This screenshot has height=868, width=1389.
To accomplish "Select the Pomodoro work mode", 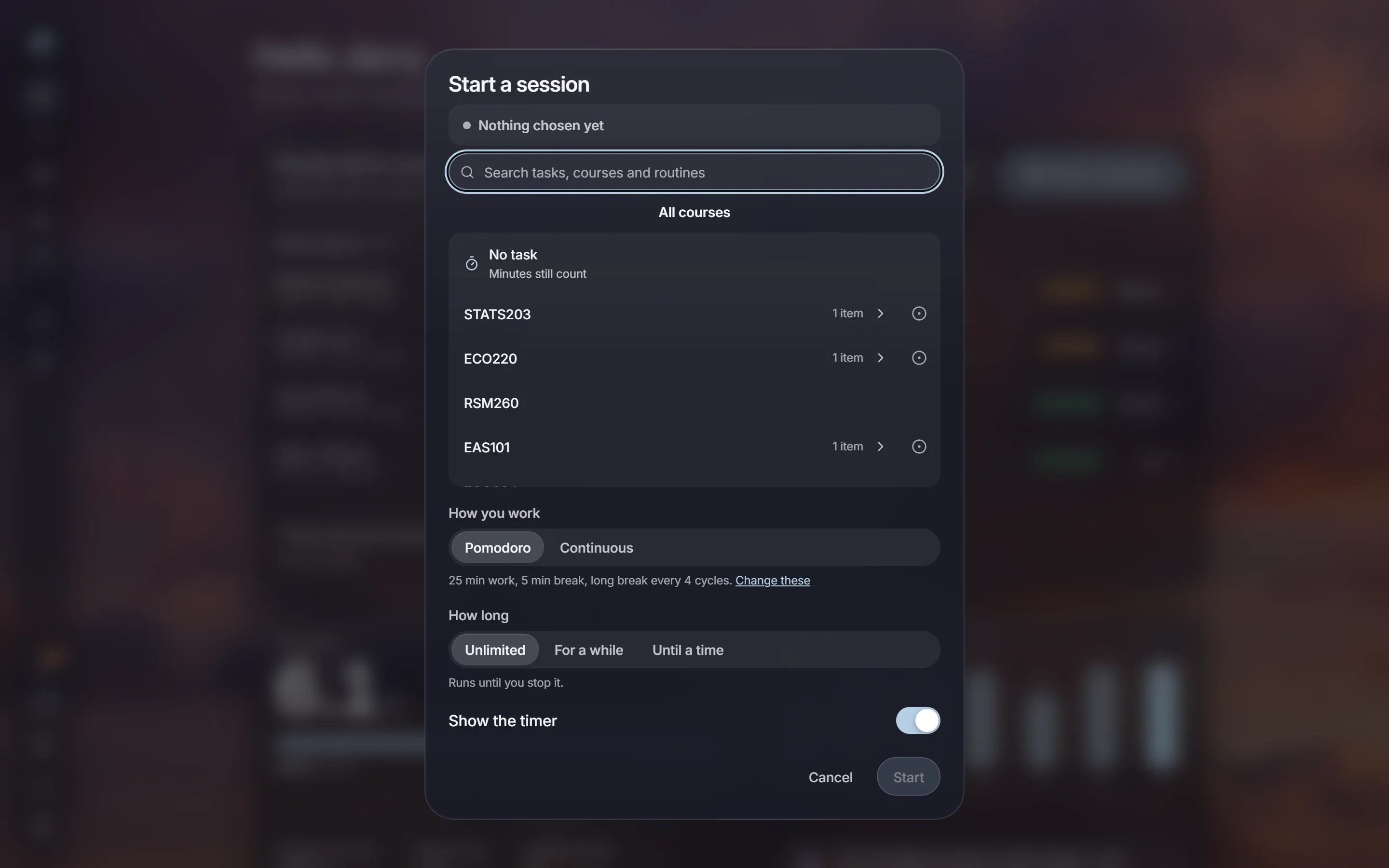I will (497, 548).
